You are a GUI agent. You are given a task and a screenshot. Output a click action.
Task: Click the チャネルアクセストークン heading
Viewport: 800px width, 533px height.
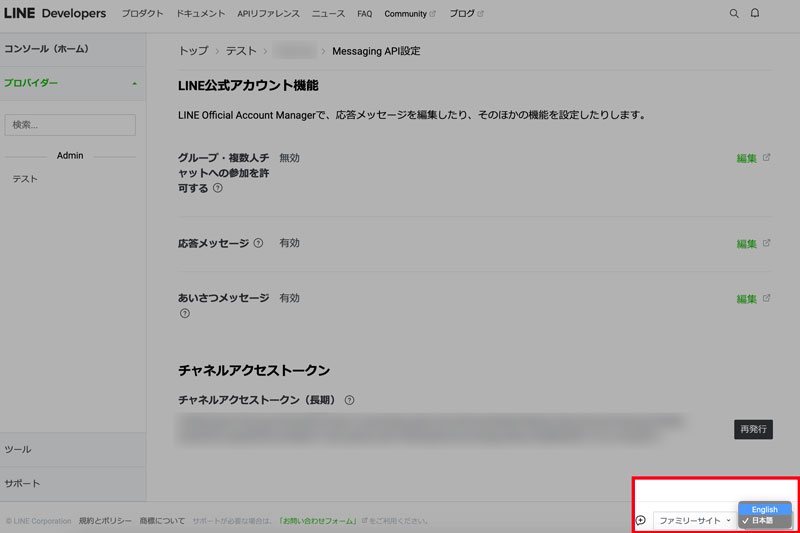[x=254, y=370]
